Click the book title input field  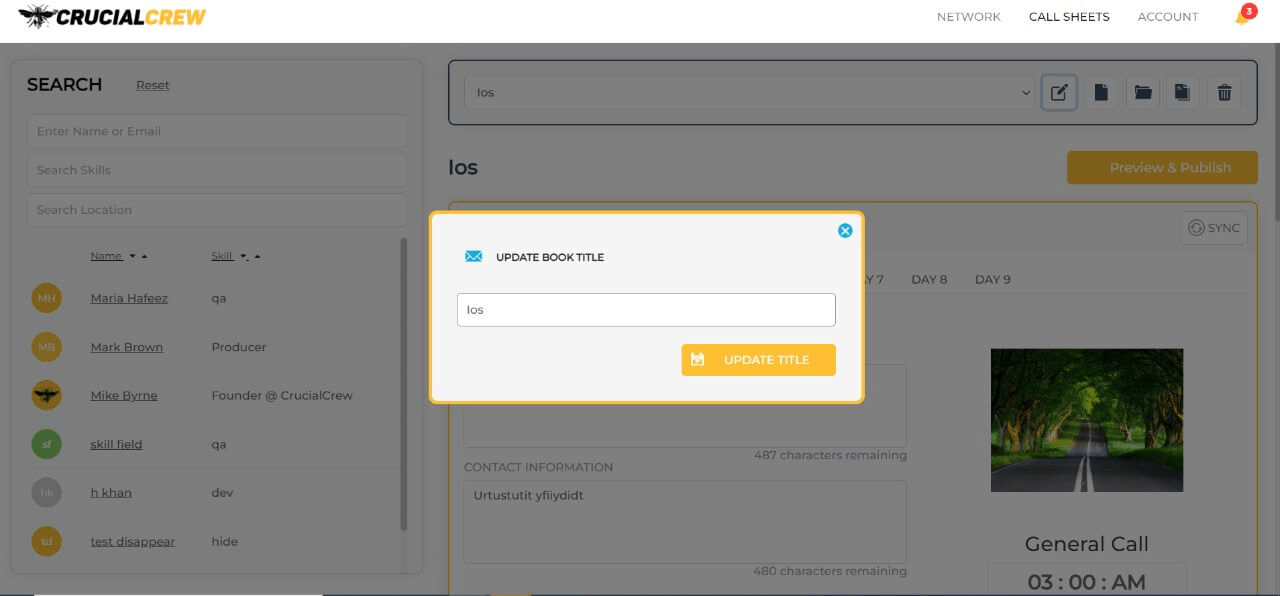[646, 310]
